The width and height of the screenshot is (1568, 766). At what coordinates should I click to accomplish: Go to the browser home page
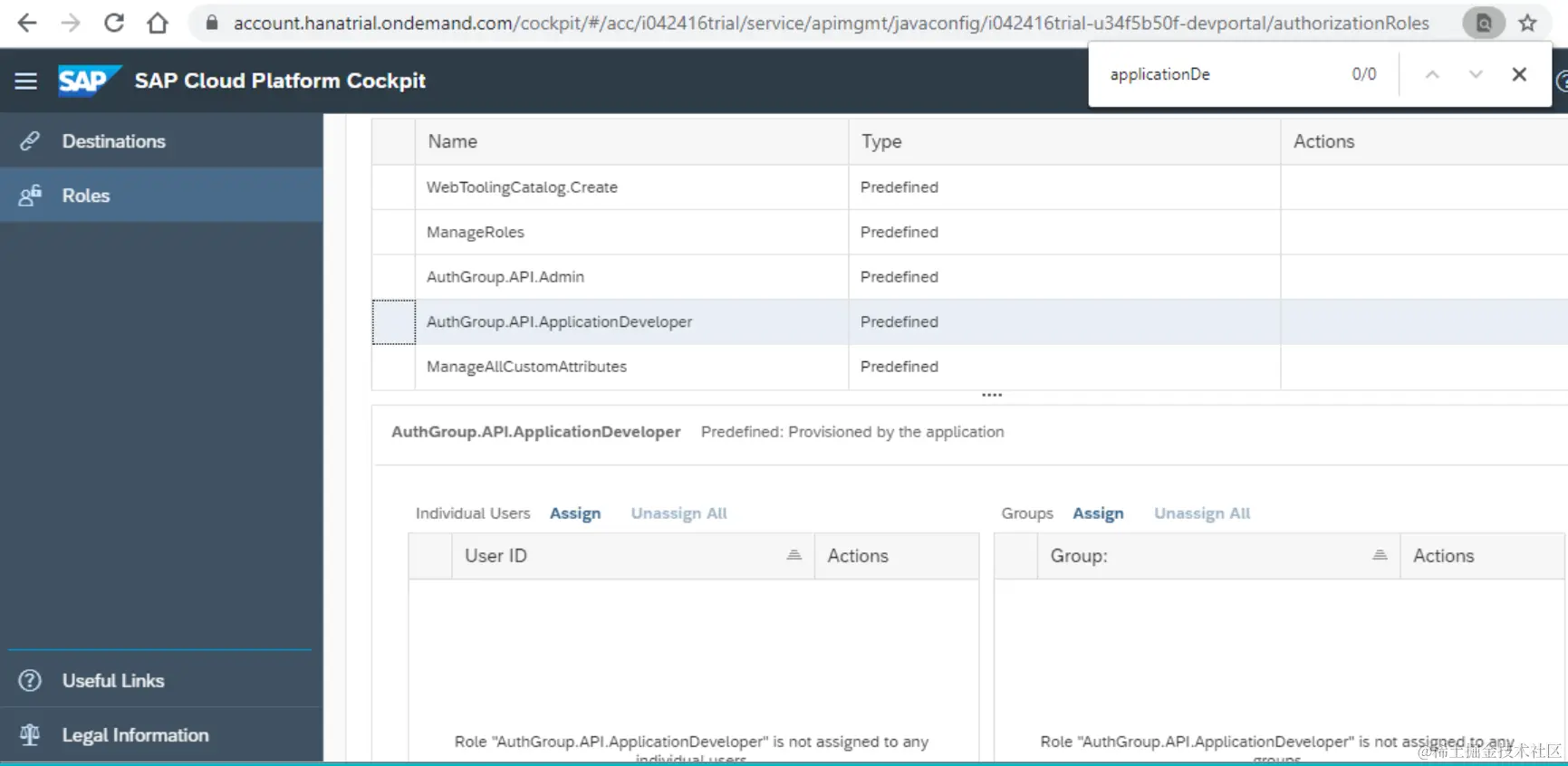158,23
